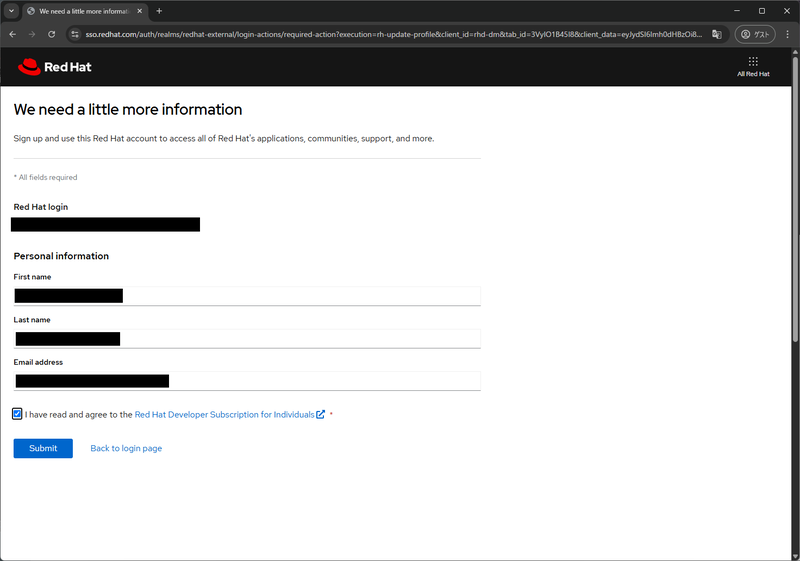Click the address bar URL
This screenshot has width=800, height=561.
(x=393, y=34)
